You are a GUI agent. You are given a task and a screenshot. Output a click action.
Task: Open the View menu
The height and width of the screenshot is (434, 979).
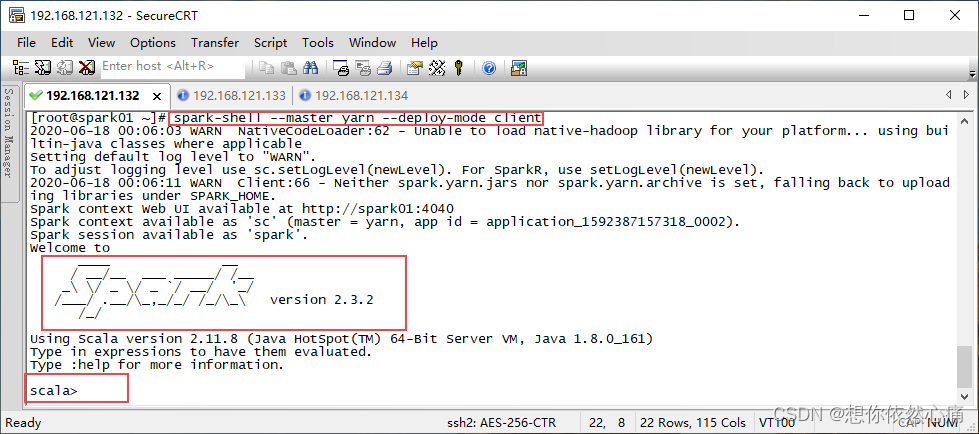pyautogui.click(x=101, y=42)
